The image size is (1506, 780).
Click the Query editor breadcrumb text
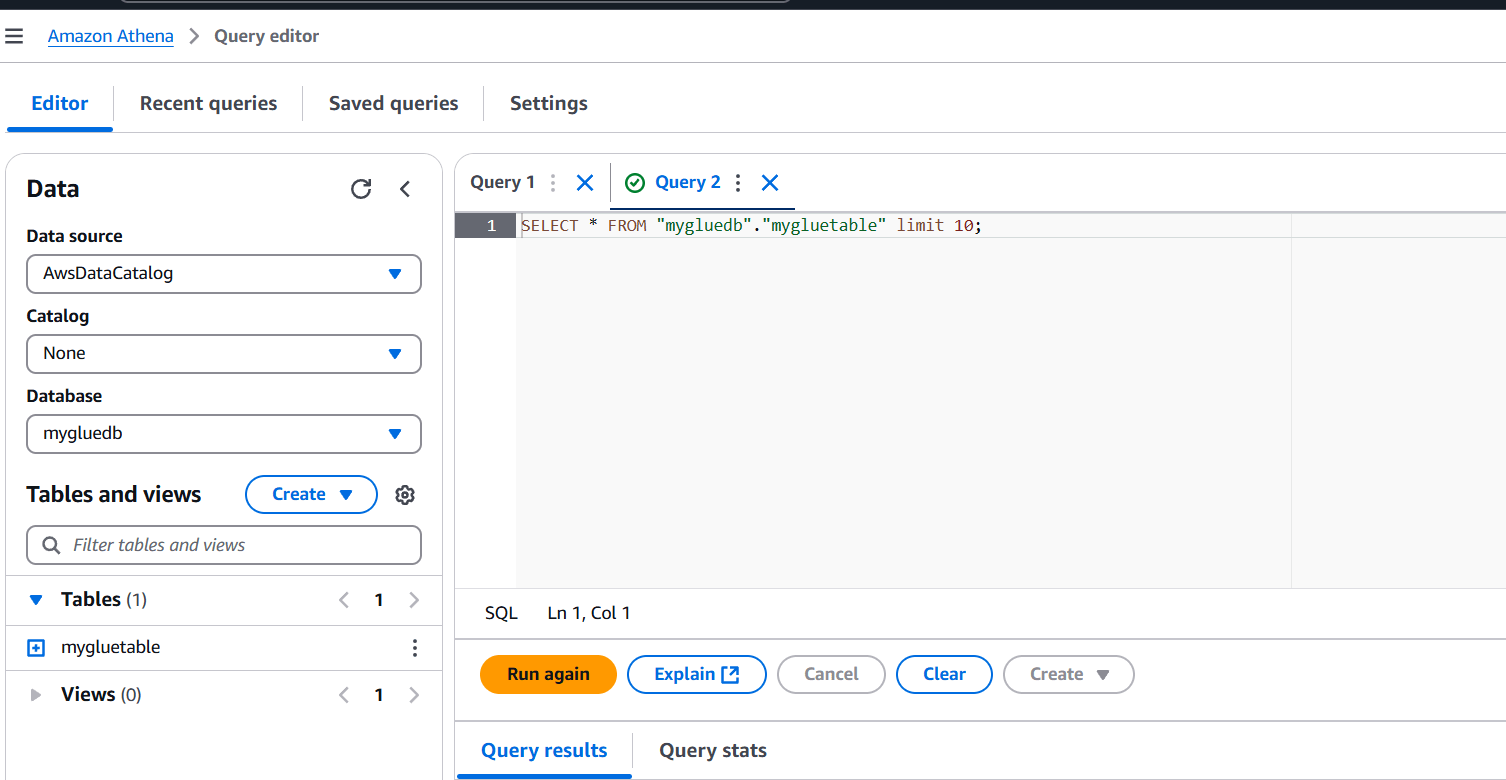click(266, 36)
